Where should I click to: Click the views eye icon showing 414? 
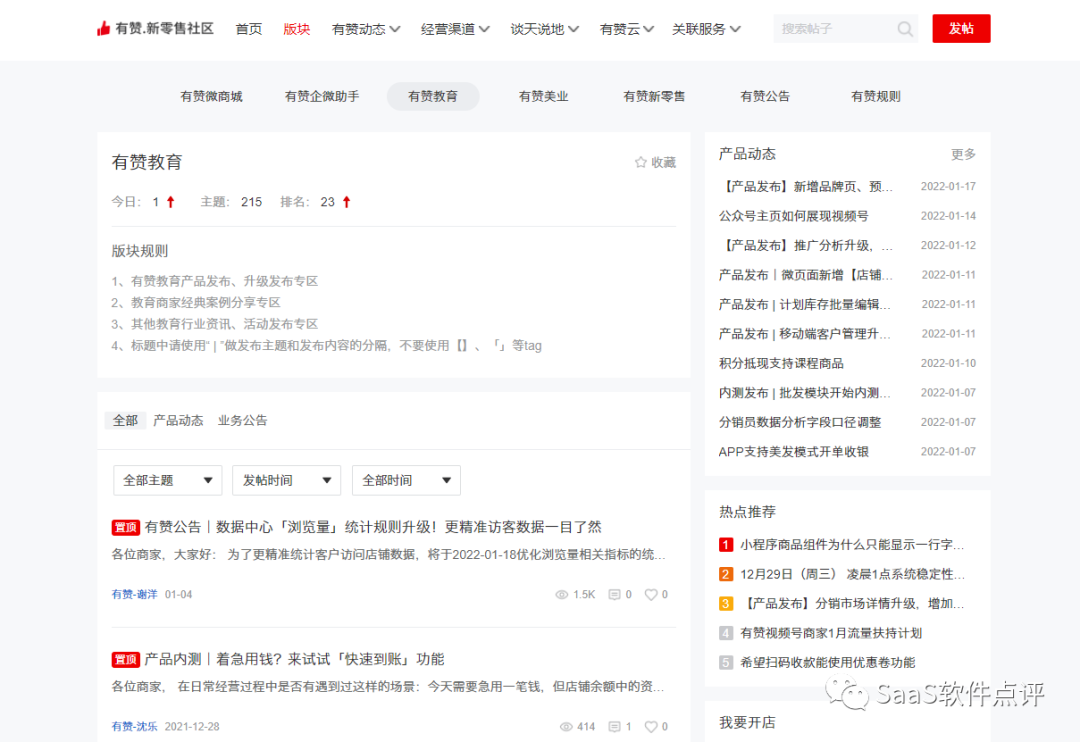566,726
